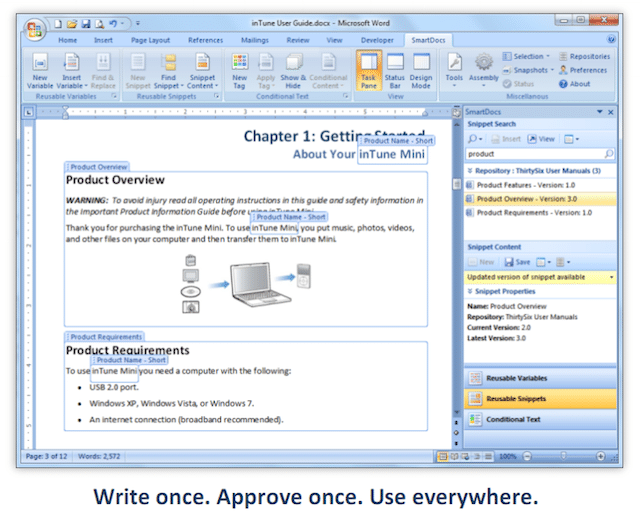
Task: Open the updated snippet version available dropdown
Action: click(x=611, y=277)
